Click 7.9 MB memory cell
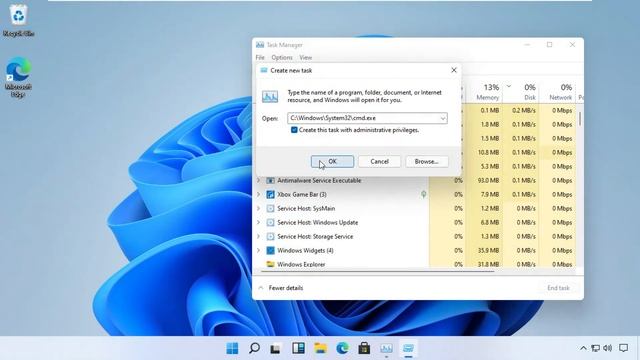The width and height of the screenshot is (640, 360). pyautogui.click(x=489, y=194)
